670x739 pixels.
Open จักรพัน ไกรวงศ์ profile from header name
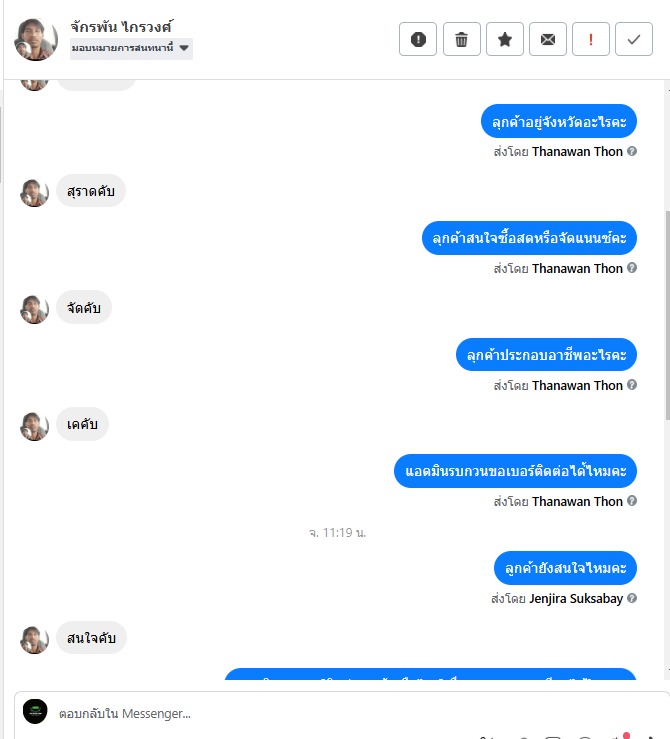(122, 26)
